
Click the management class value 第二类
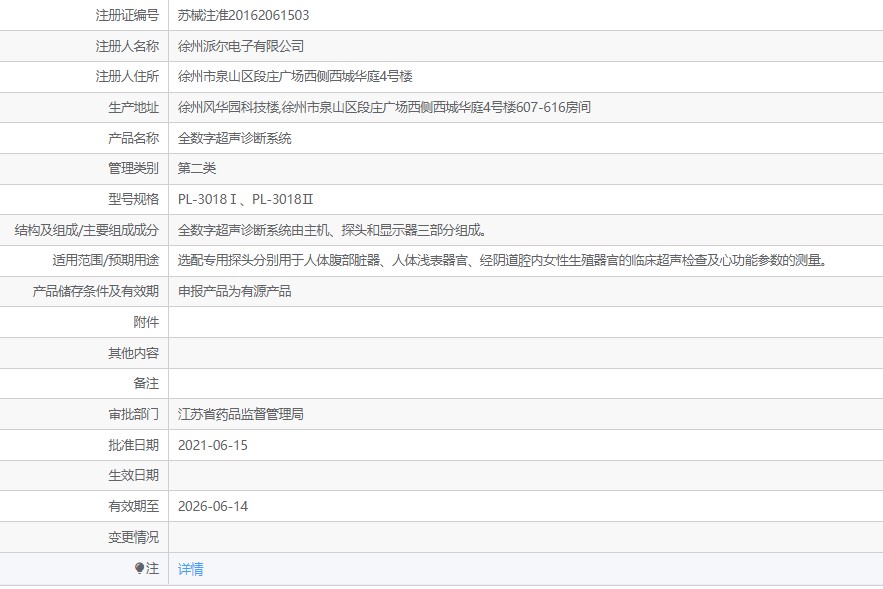coord(197,168)
